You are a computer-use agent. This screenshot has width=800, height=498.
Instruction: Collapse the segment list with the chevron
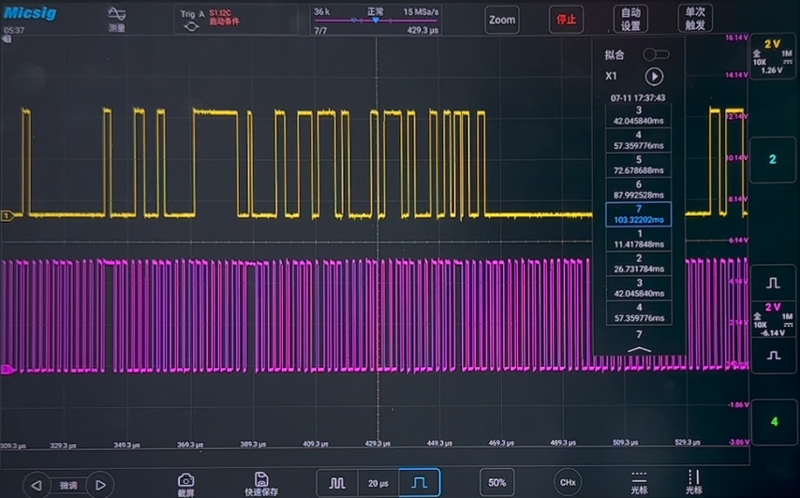[639, 348]
